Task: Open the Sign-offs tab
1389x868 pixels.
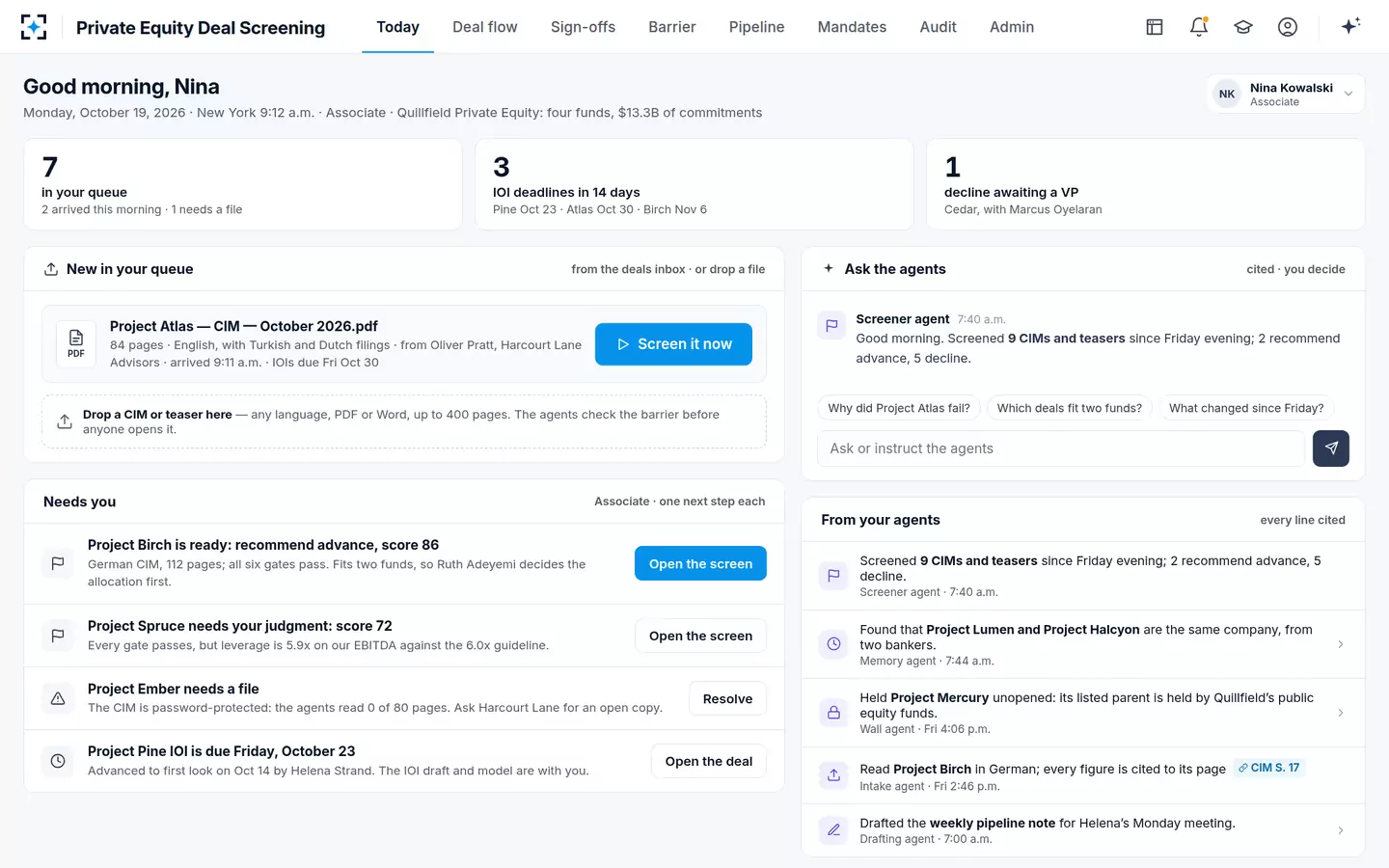Action: coord(583,27)
